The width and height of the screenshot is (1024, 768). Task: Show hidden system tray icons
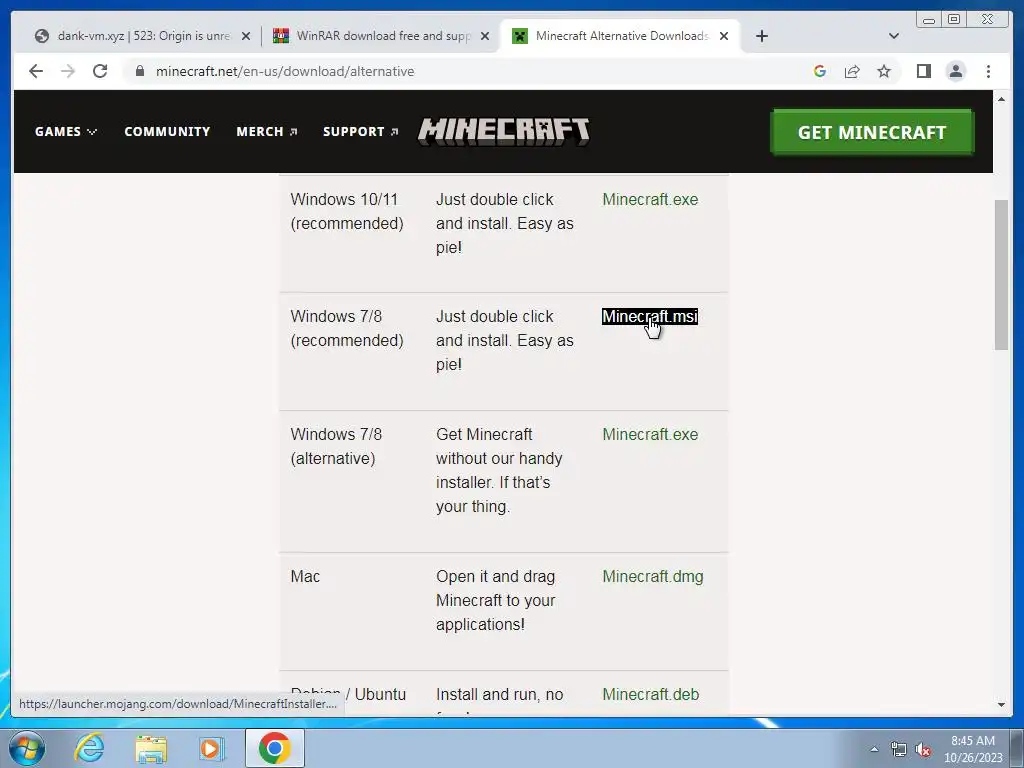(874, 749)
